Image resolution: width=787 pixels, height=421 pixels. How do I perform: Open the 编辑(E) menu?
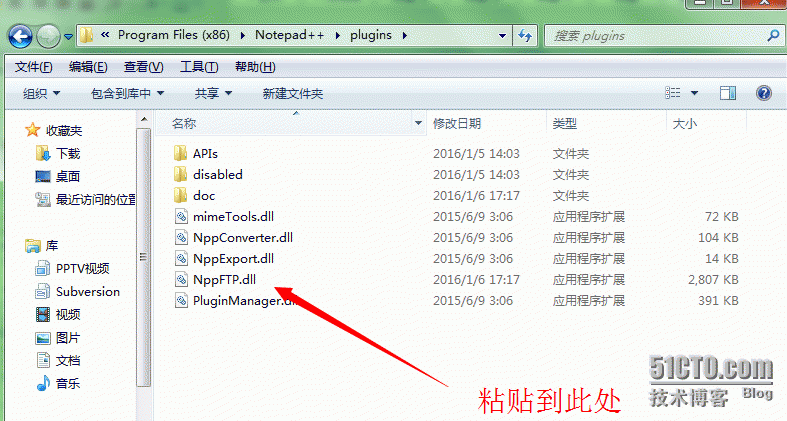[x=88, y=67]
